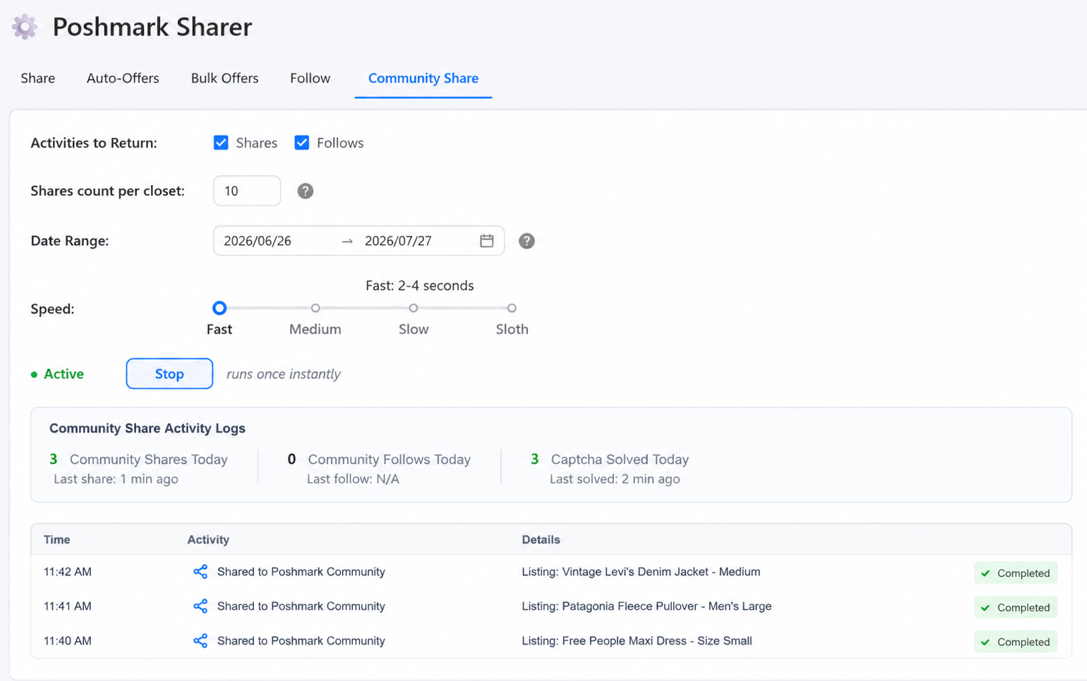Click the 'Active' status text
Image resolution: width=1087 pixels, height=681 pixels.
click(64, 374)
